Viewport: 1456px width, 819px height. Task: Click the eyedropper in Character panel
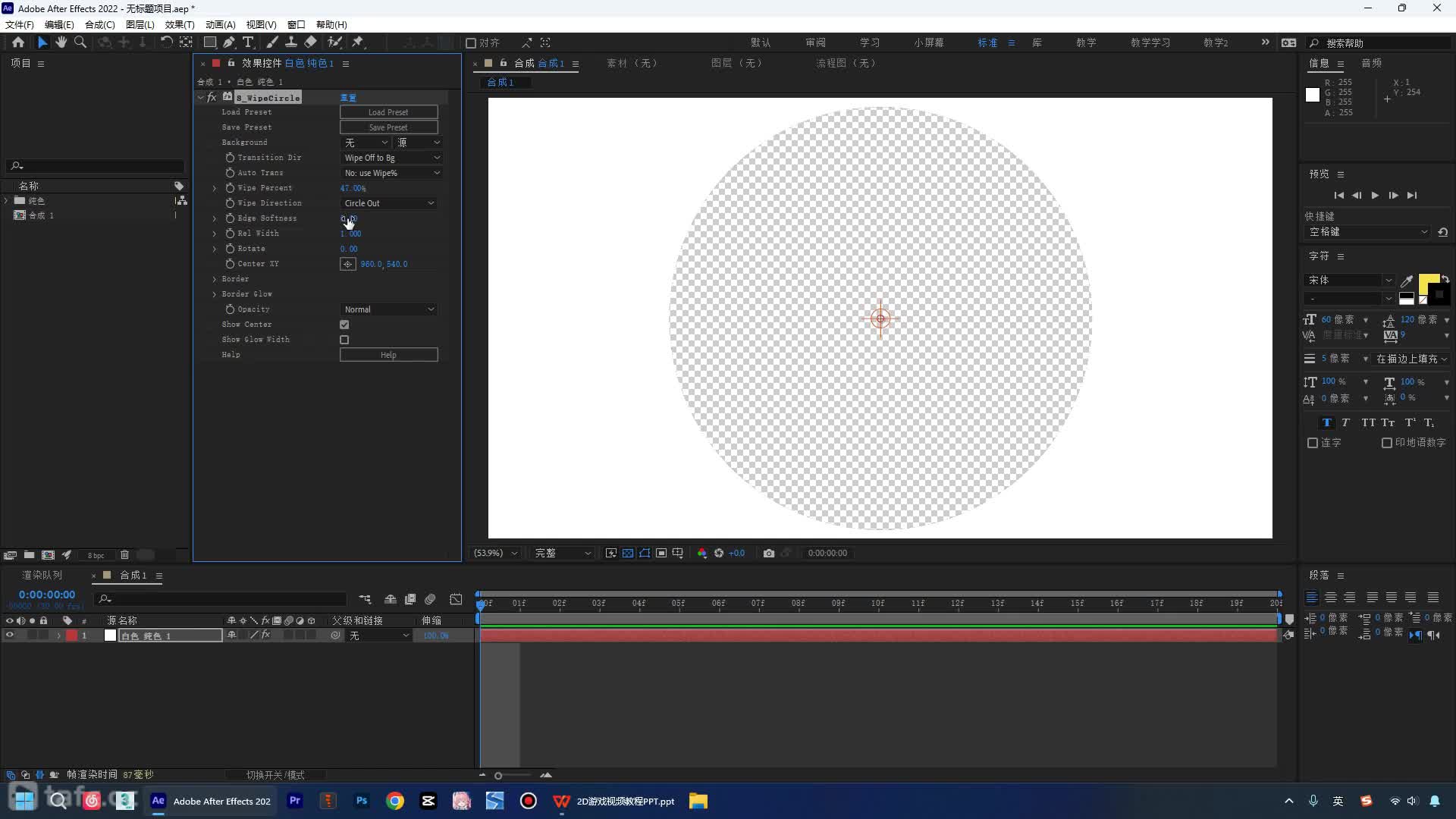coord(1407,281)
